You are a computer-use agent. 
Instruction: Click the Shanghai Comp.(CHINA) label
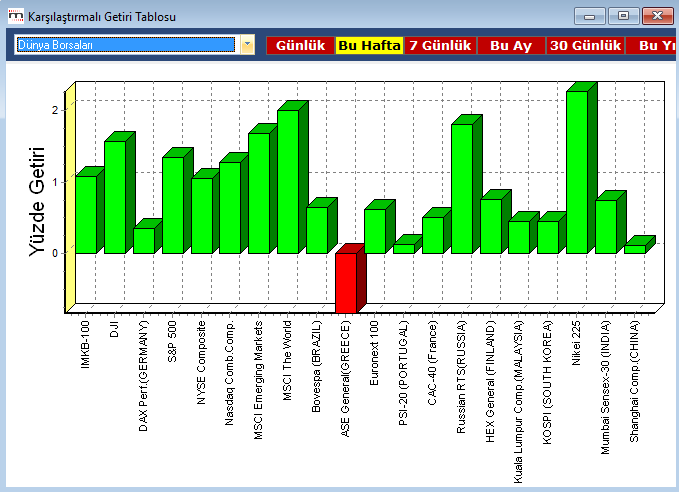[634, 381]
